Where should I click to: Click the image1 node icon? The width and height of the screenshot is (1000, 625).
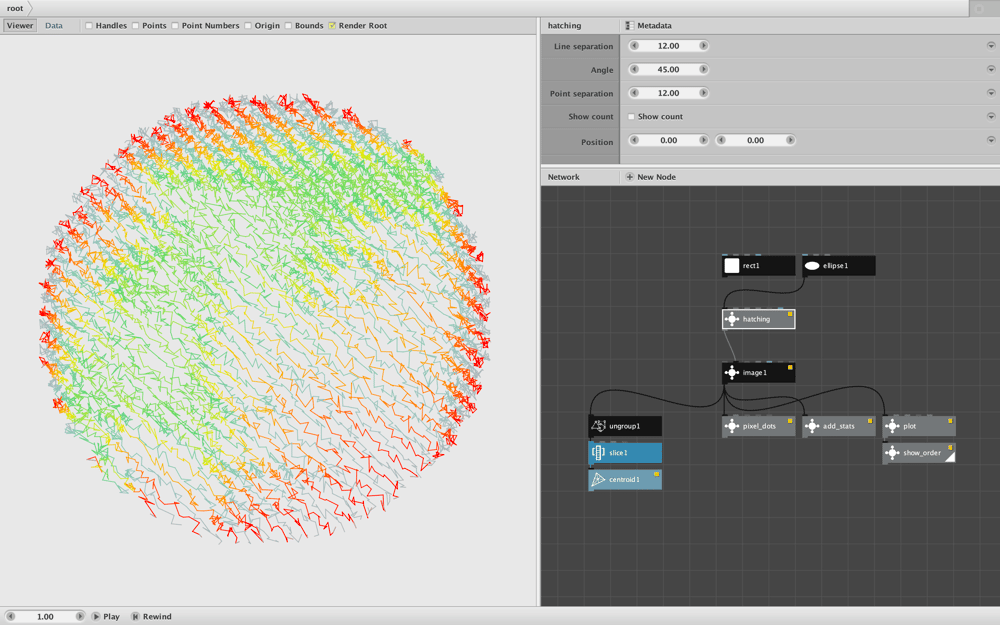pyautogui.click(x=732, y=372)
